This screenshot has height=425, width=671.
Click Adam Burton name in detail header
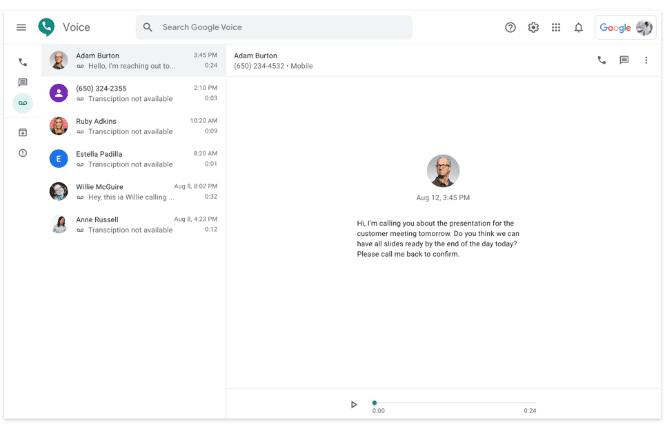[x=255, y=56]
